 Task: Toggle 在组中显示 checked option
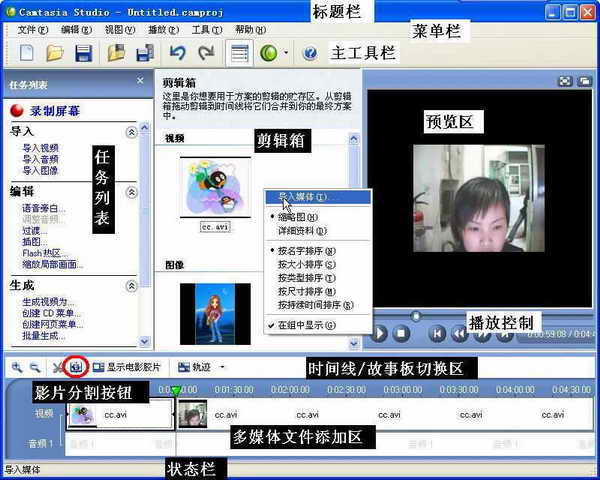click(x=306, y=325)
